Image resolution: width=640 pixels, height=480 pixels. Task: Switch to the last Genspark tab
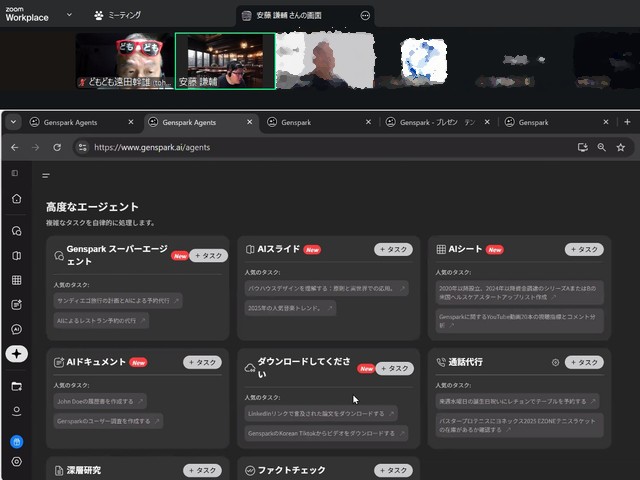click(533, 122)
